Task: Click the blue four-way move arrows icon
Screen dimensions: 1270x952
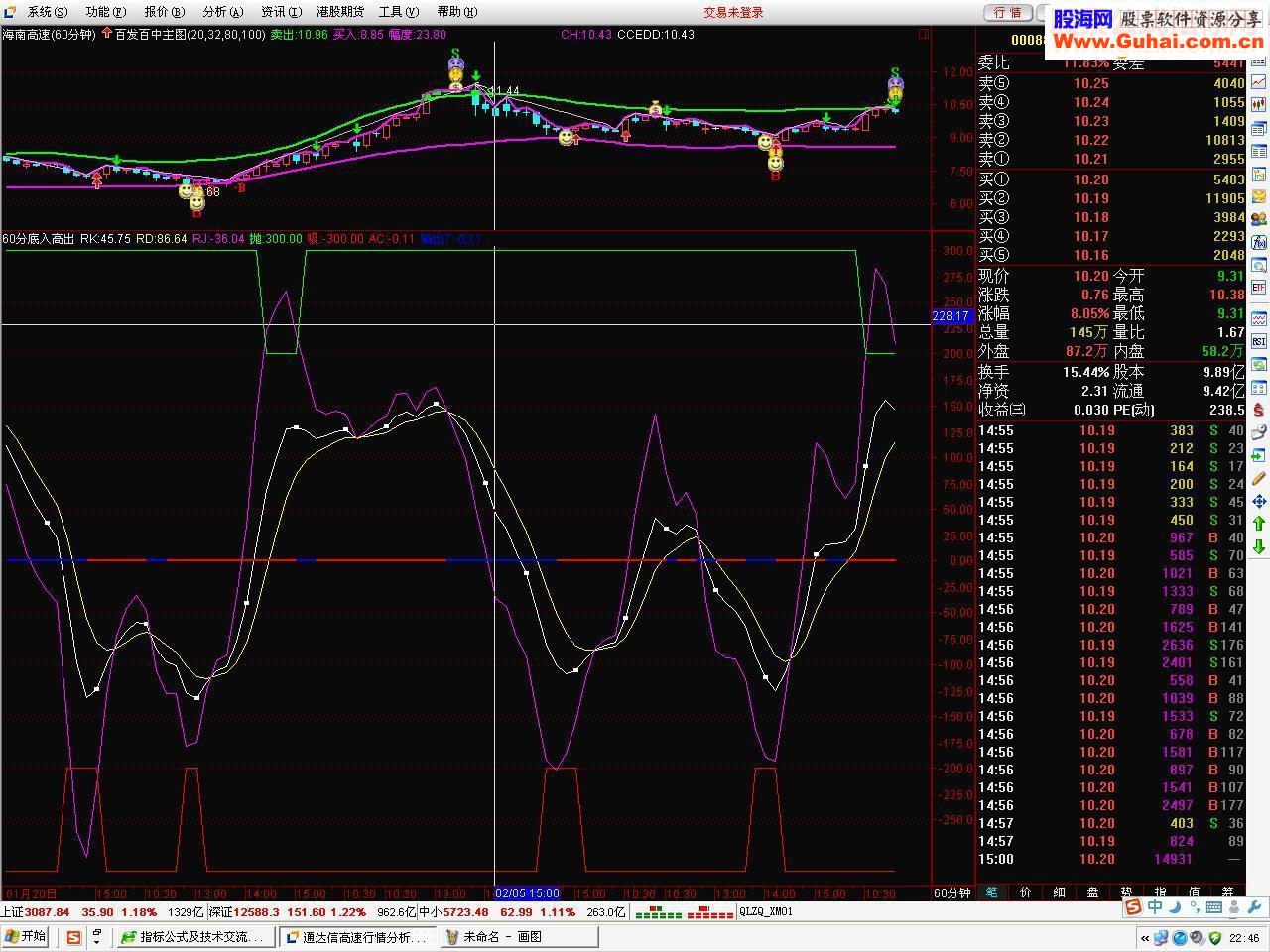Action: [x=1258, y=501]
